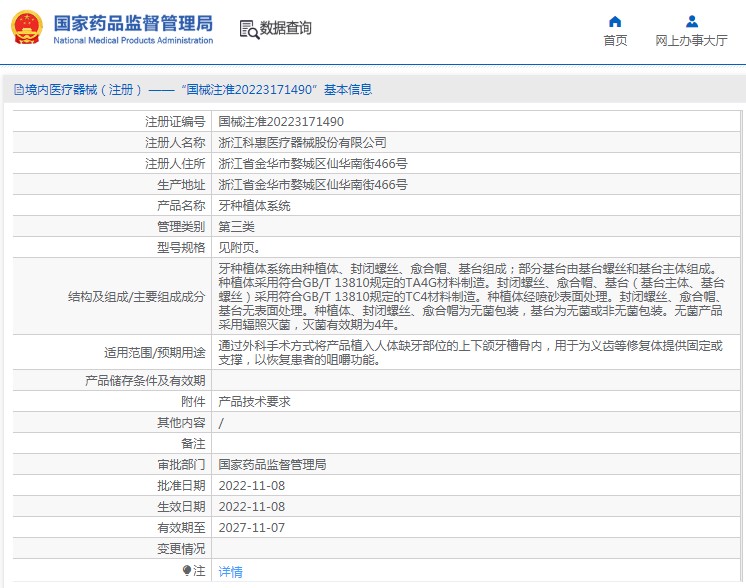The width and height of the screenshot is (746, 588).
Task: Click the bullet icon beside 注
Action: [187, 570]
